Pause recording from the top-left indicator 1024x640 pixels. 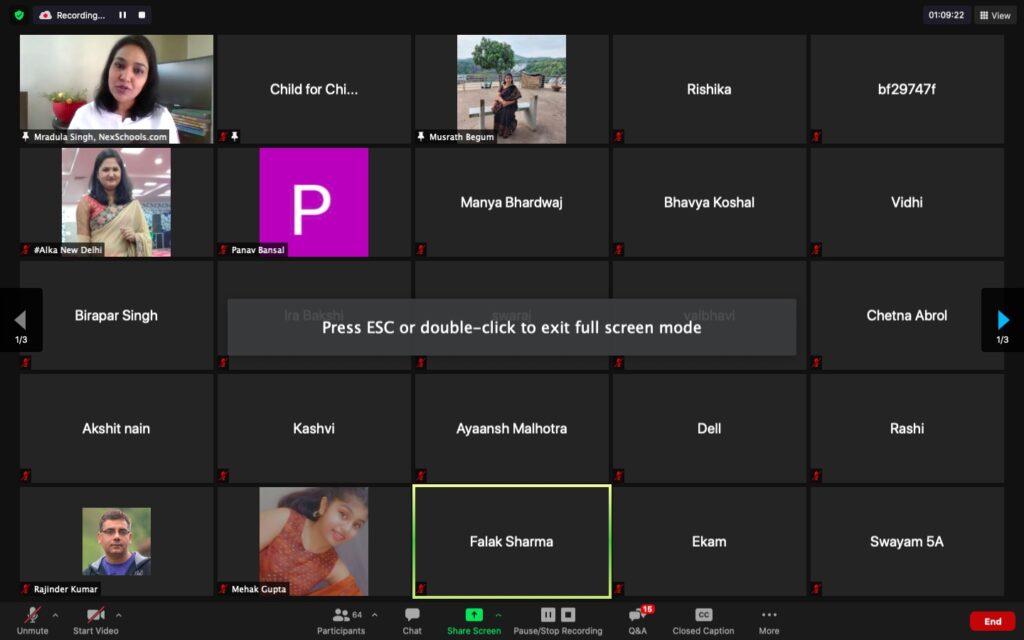click(x=123, y=15)
